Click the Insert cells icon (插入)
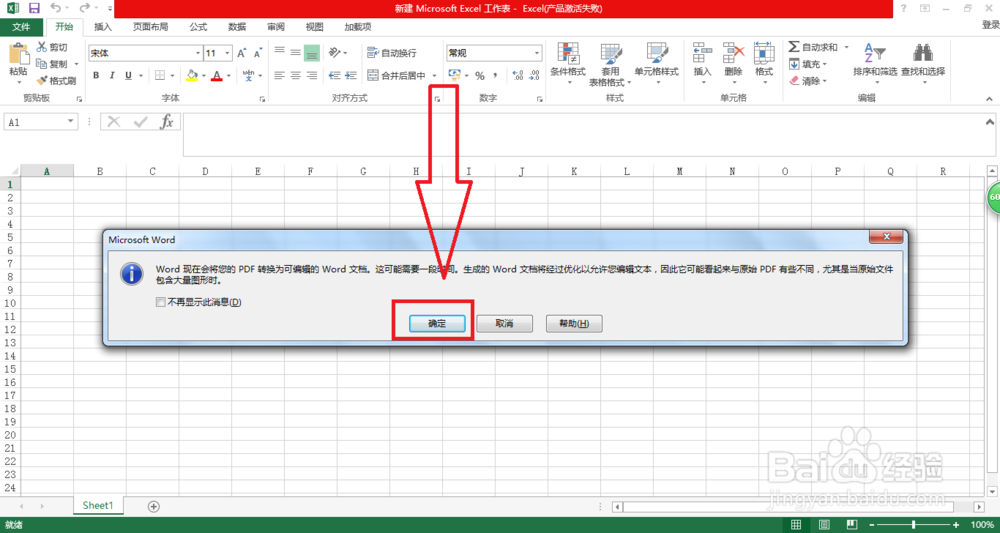 (702, 54)
